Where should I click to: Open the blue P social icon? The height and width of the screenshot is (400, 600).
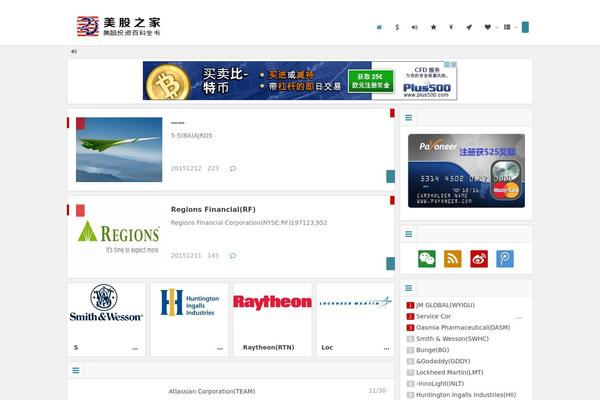coord(505,259)
